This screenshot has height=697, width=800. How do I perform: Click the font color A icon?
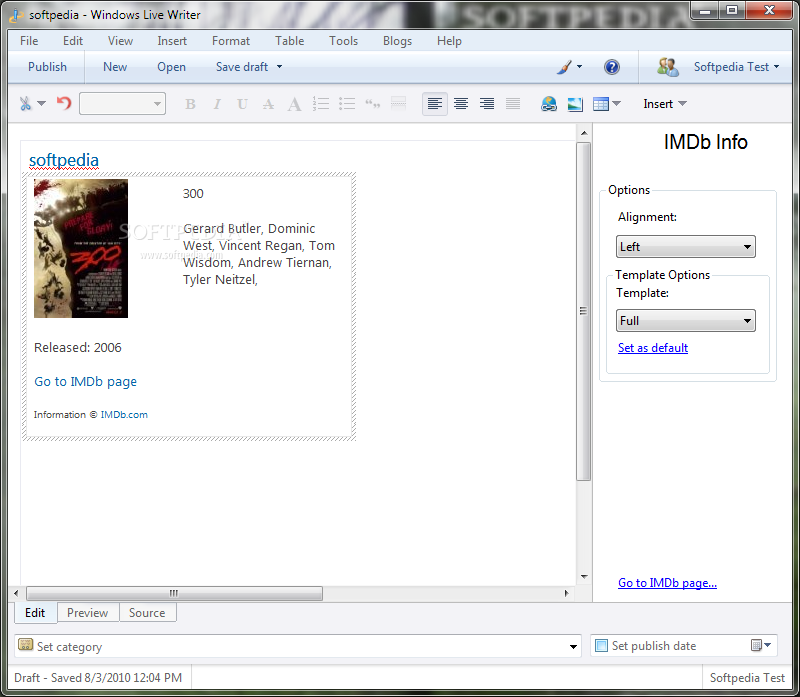click(x=294, y=104)
